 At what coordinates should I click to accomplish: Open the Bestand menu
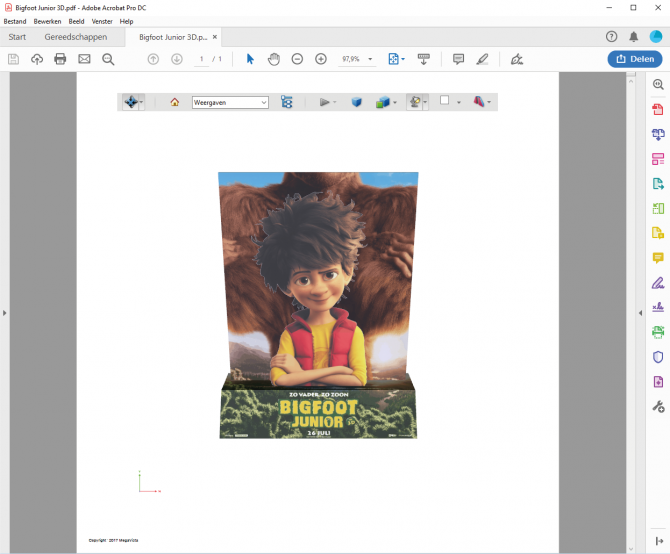tap(15, 21)
